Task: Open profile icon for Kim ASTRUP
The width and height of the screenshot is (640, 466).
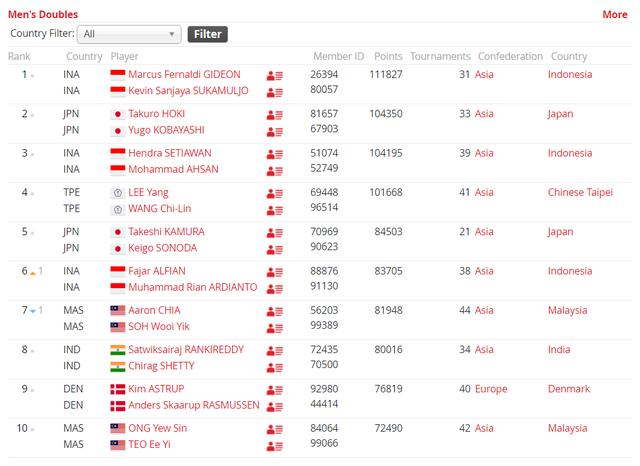Action: click(275, 390)
